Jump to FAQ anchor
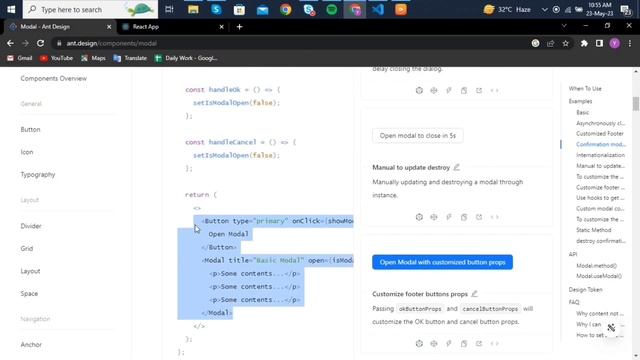 tap(574, 302)
